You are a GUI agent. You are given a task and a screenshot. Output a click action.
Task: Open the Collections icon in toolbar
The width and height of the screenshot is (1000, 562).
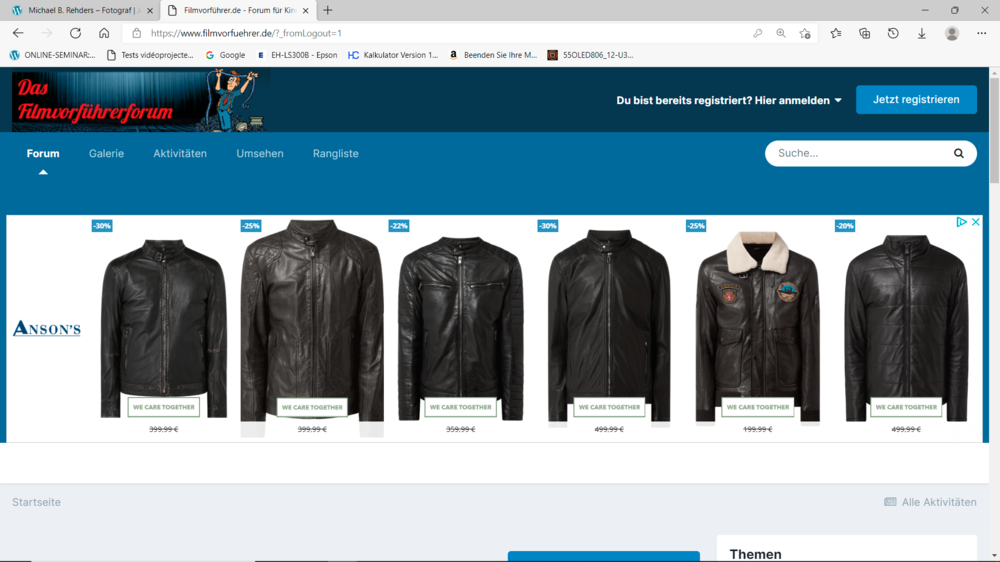click(864, 33)
